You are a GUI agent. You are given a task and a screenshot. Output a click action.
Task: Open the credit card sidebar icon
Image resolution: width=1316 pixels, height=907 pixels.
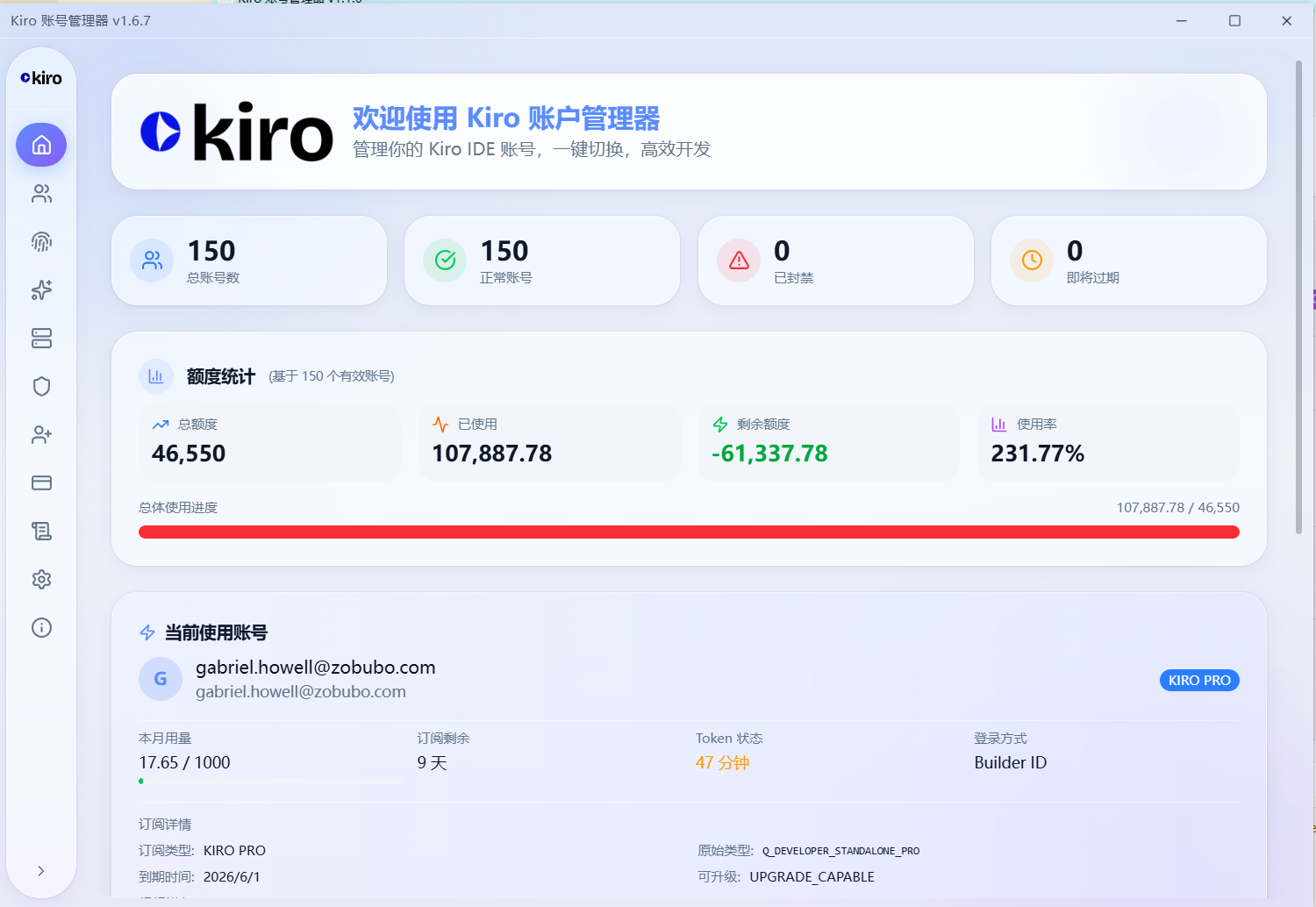(41, 482)
